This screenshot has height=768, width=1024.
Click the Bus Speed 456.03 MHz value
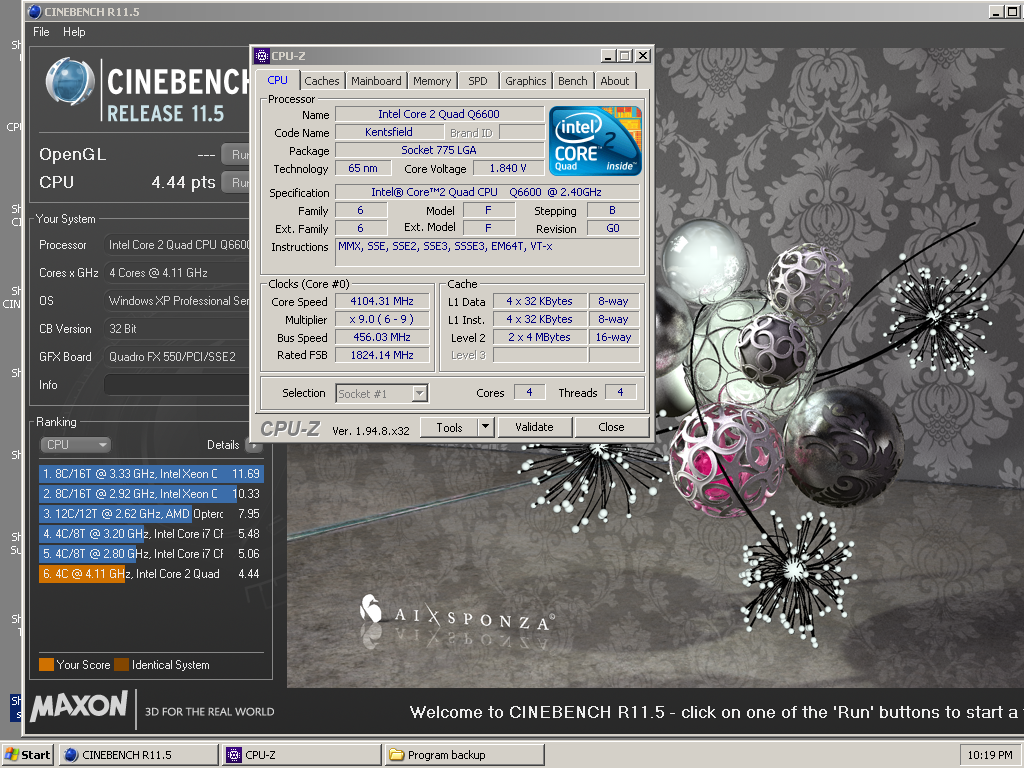coord(382,337)
